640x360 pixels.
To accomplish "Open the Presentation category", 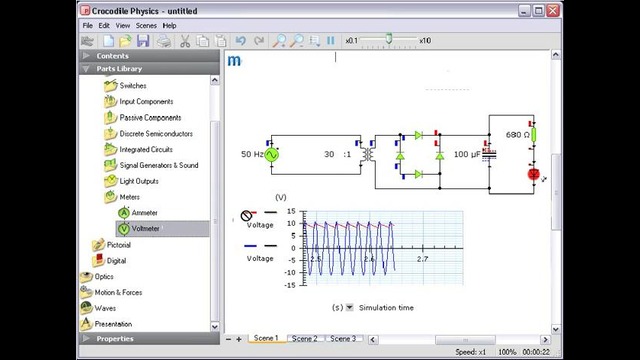I will [x=106, y=324].
